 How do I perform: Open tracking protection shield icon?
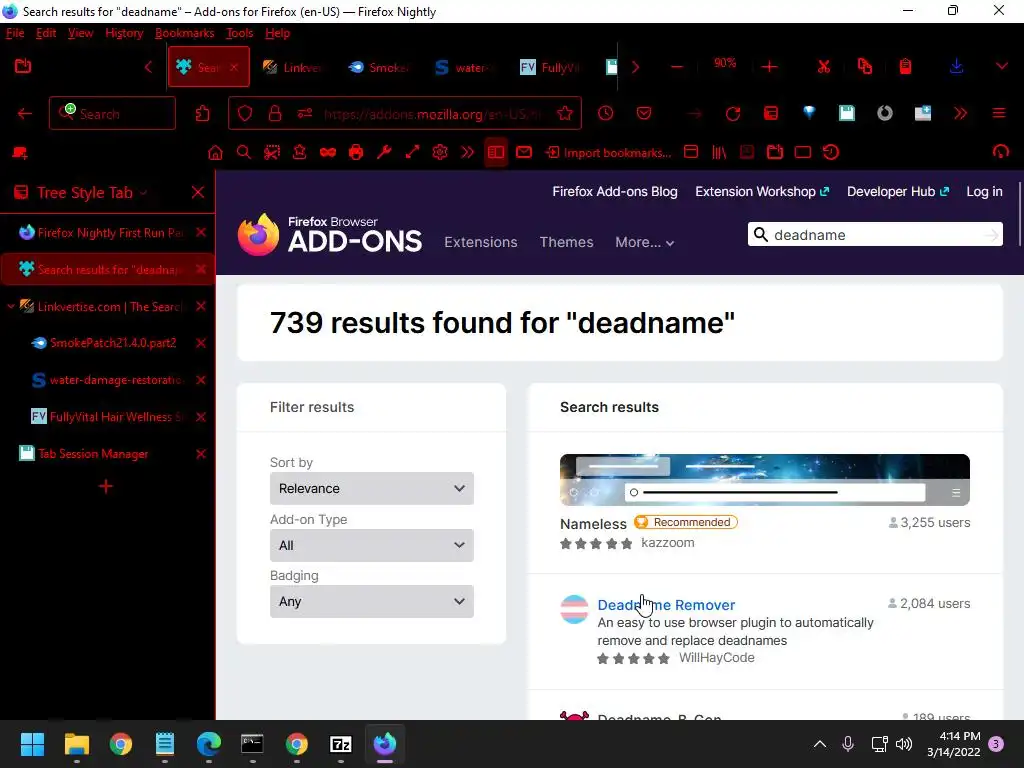[x=245, y=114]
